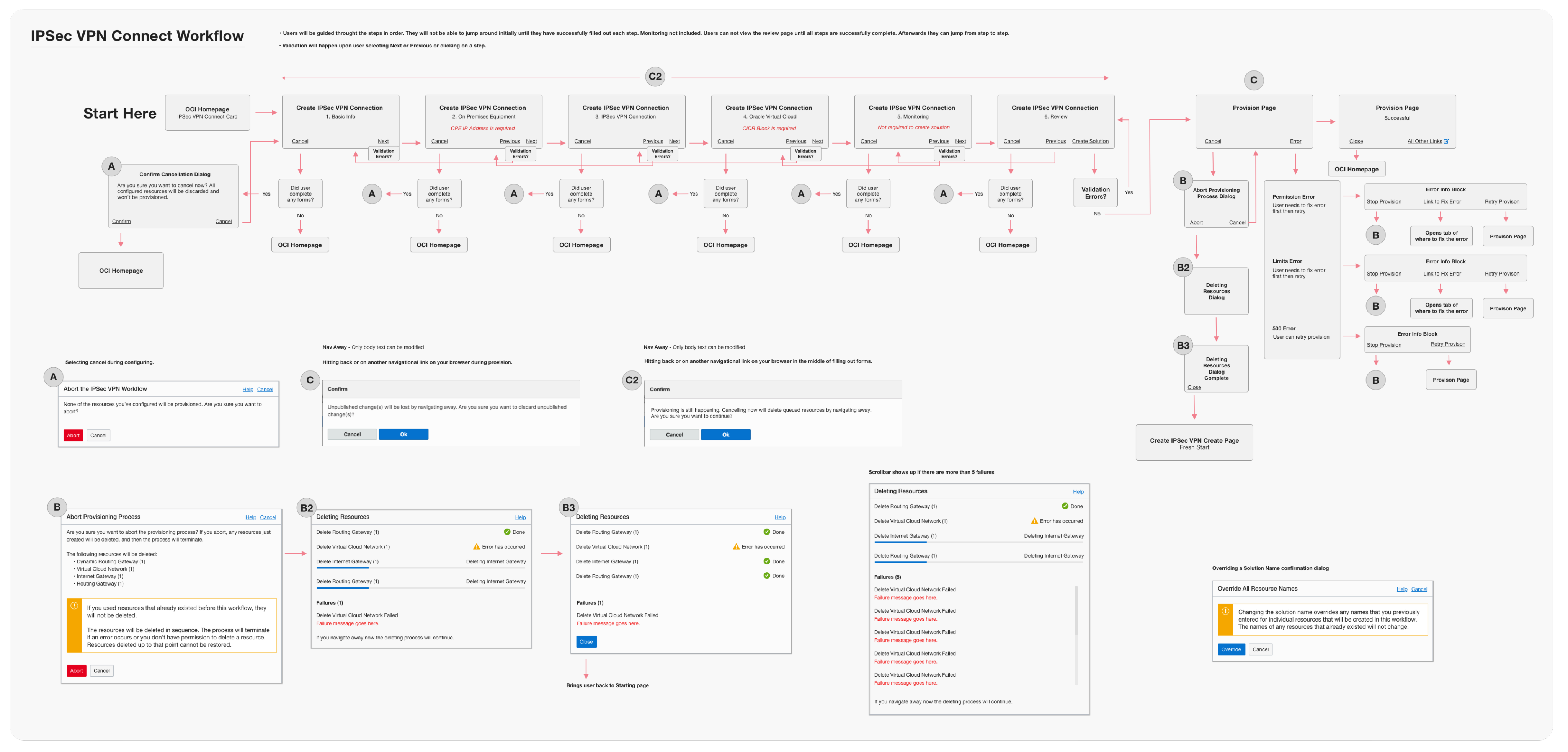Click blue Close button in B3 dialog
This screenshot has width=1568, height=752.
point(586,641)
